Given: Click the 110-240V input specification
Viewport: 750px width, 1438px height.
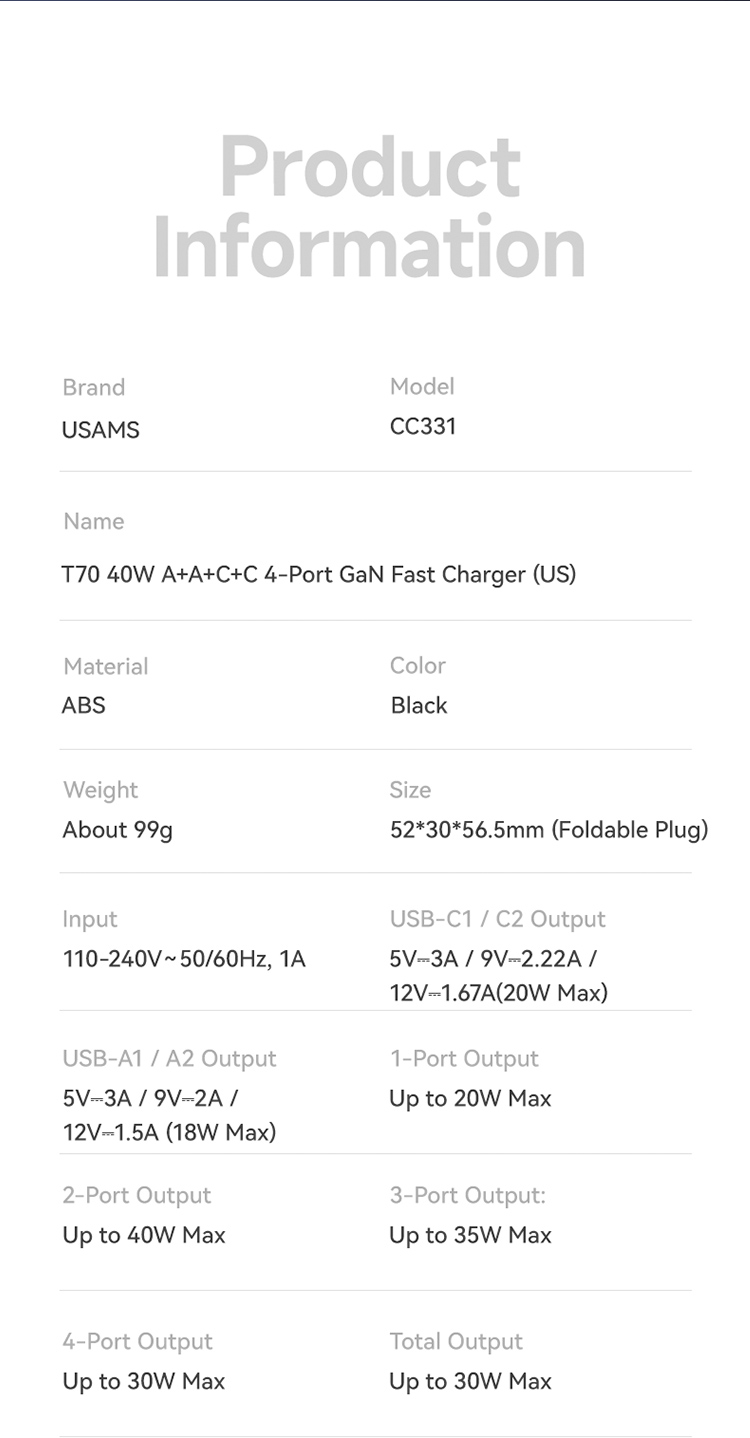Looking at the screenshot, I should pyautogui.click(x=184, y=959).
